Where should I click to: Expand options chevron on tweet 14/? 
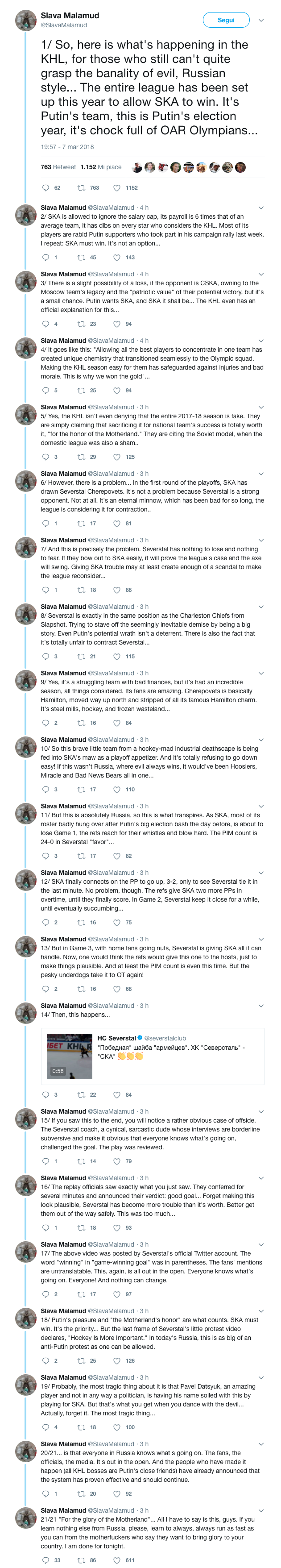261,1006
